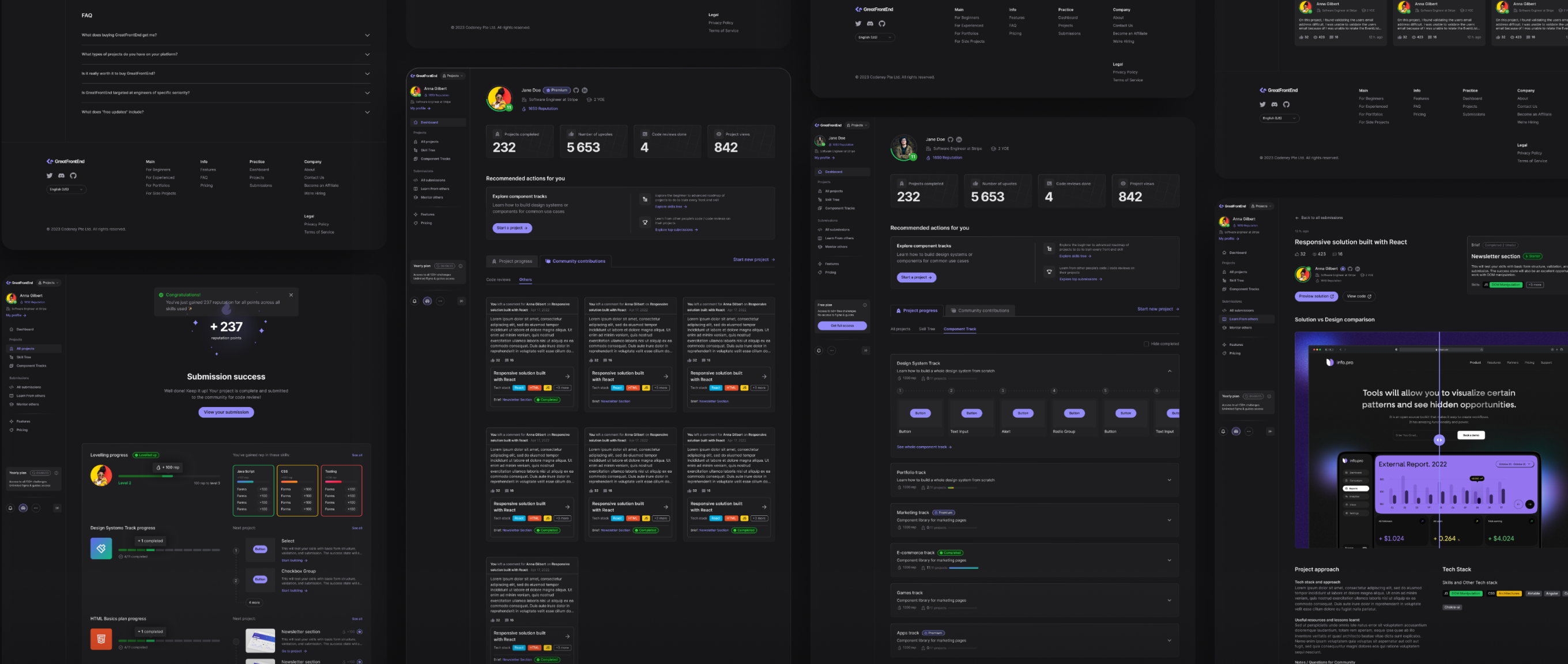Open notifications bell in Submission success frame sidebar
Screen dimensions: 1568x664
(x=10, y=508)
